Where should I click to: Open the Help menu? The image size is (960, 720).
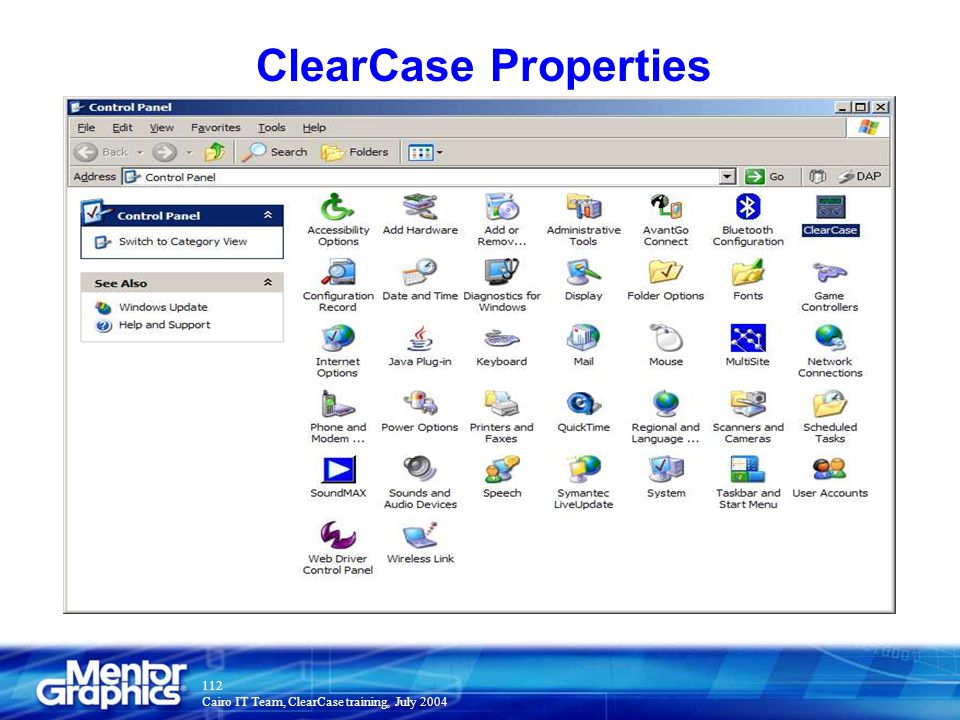(x=314, y=127)
